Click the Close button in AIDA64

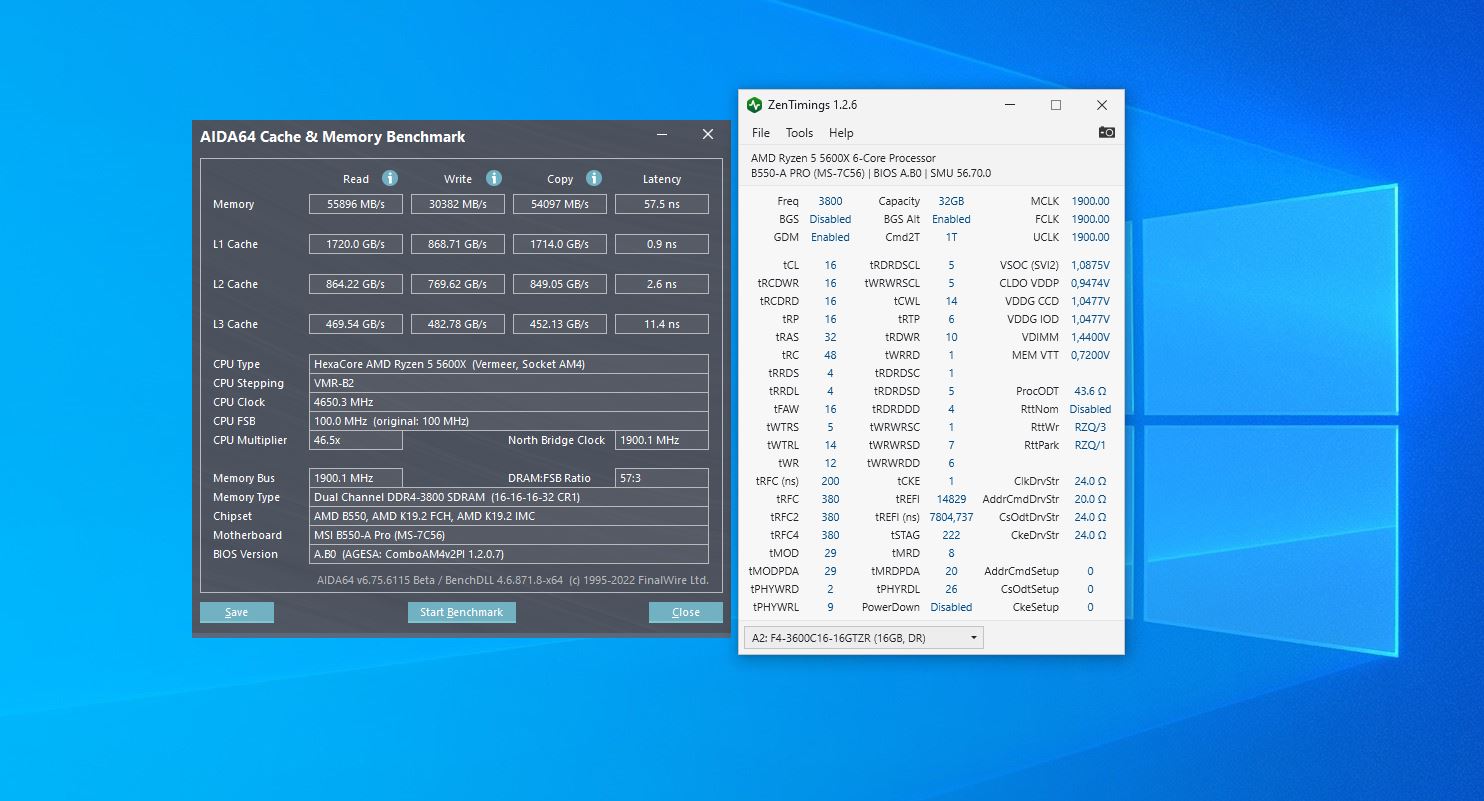(x=686, y=612)
